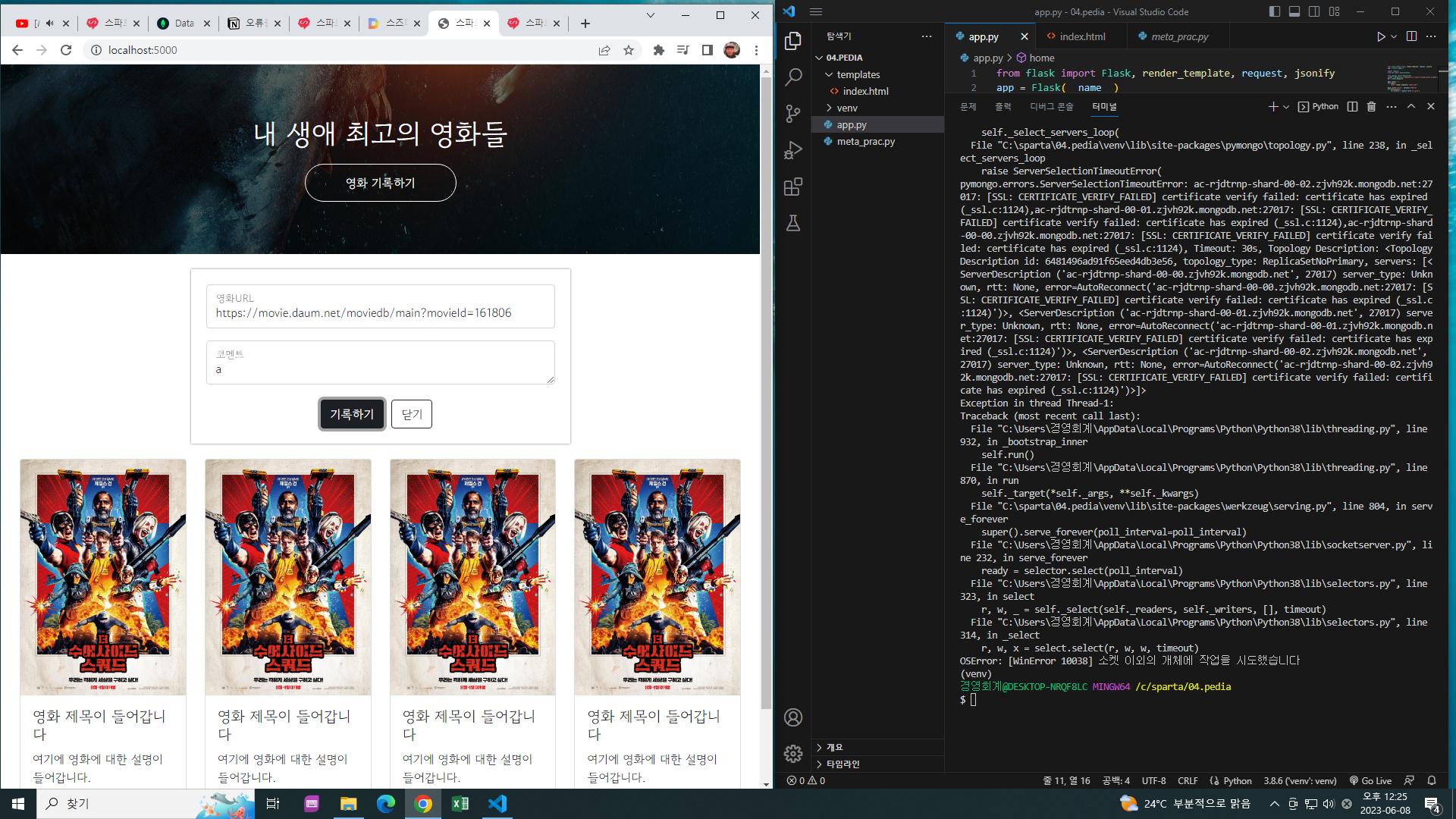This screenshot has height=819, width=1456.
Task: Go back in Chrome browser
Action: click(x=17, y=50)
